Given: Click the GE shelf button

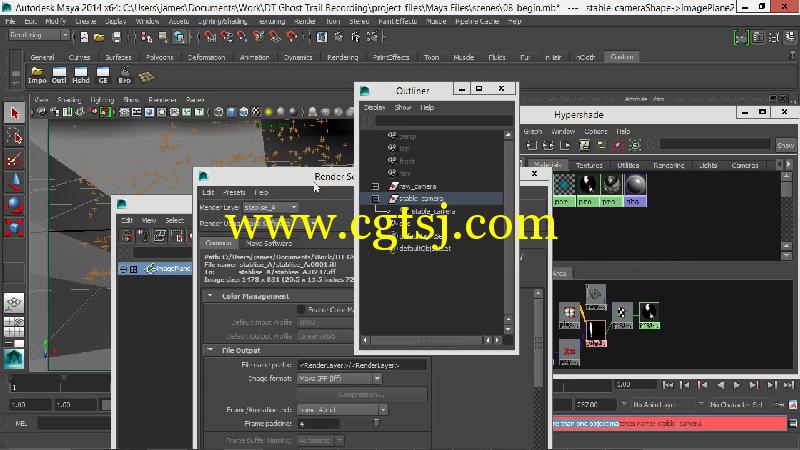Looking at the screenshot, I should tap(103, 75).
